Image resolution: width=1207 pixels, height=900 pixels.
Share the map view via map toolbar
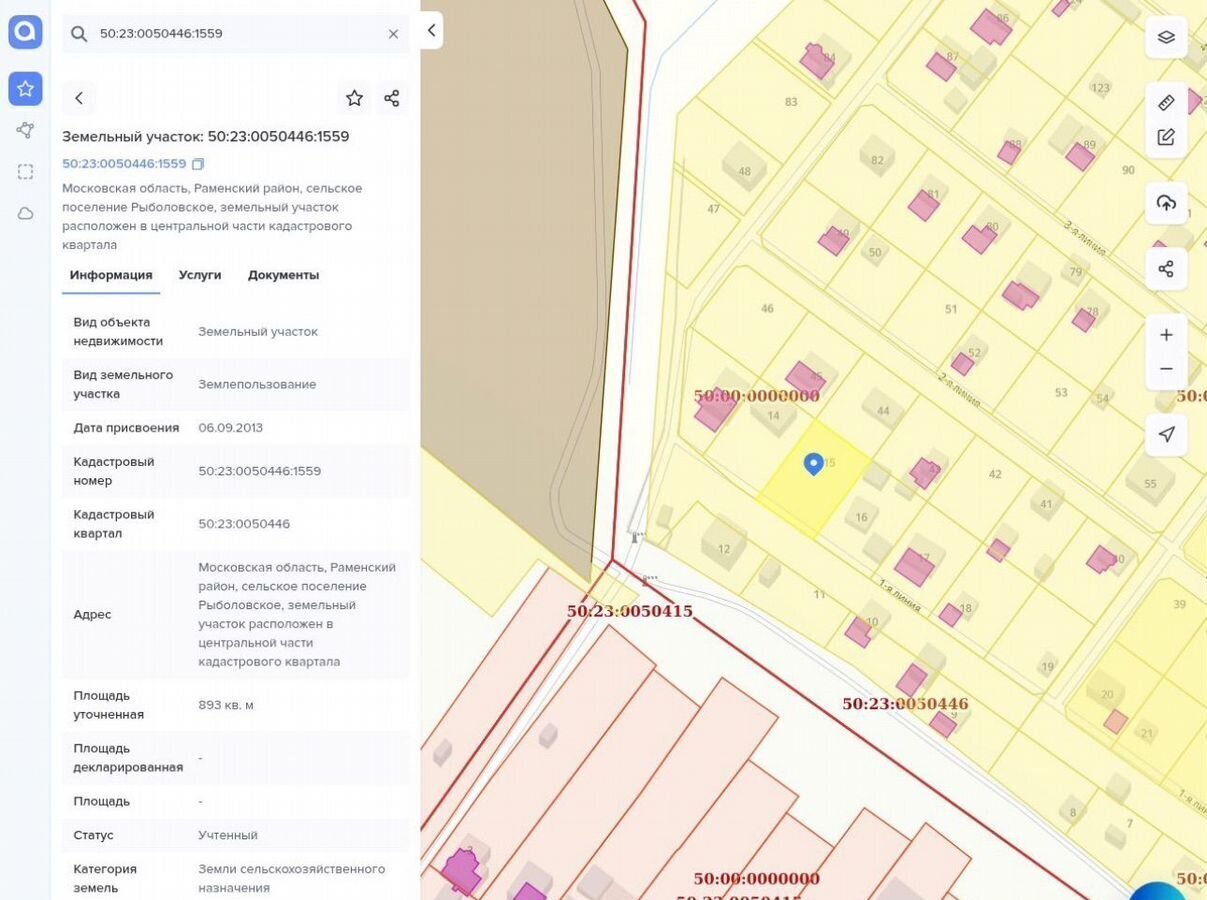point(1166,269)
